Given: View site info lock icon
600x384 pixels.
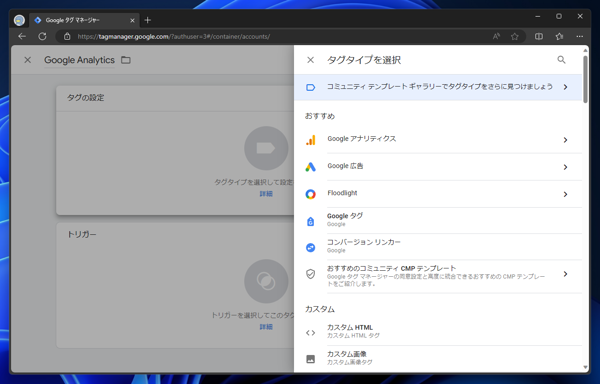Looking at the screenshot, I should tap(67, 36).
